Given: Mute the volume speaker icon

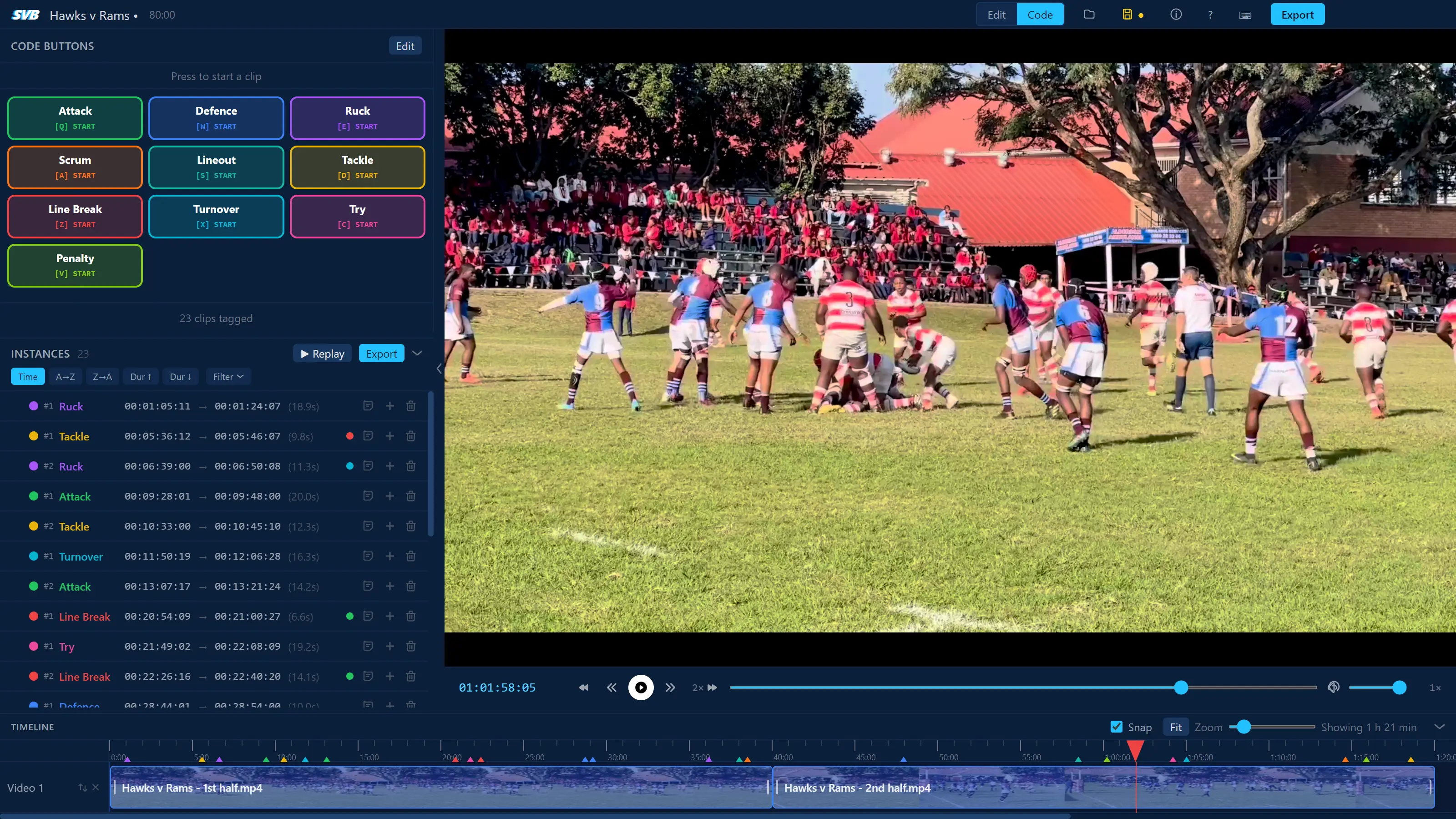Looking at the screenshot, I should 1333,688.
